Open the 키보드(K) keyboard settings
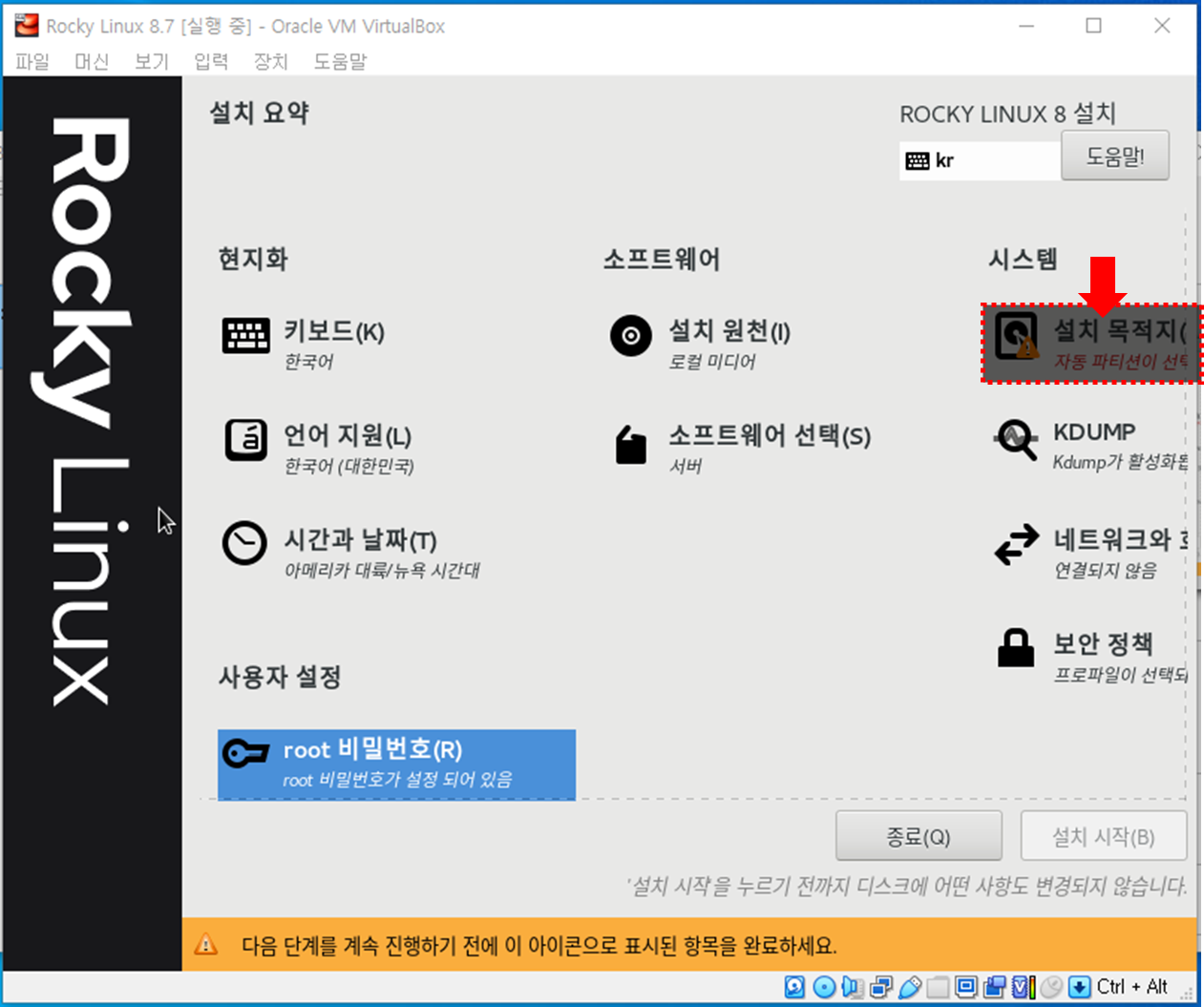 coord(304,344)
